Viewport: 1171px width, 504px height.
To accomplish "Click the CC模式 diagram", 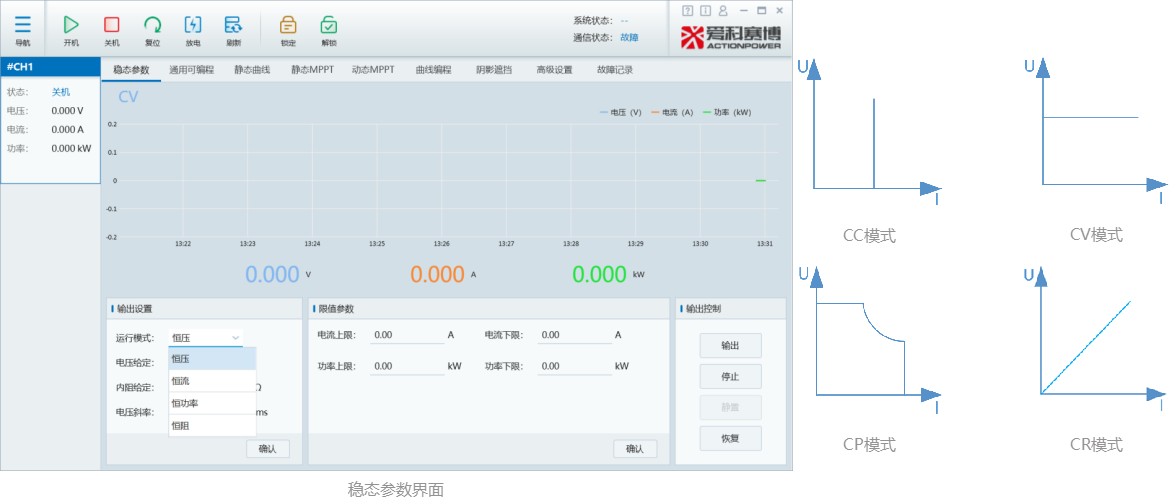I will click(x=870, y=132).
